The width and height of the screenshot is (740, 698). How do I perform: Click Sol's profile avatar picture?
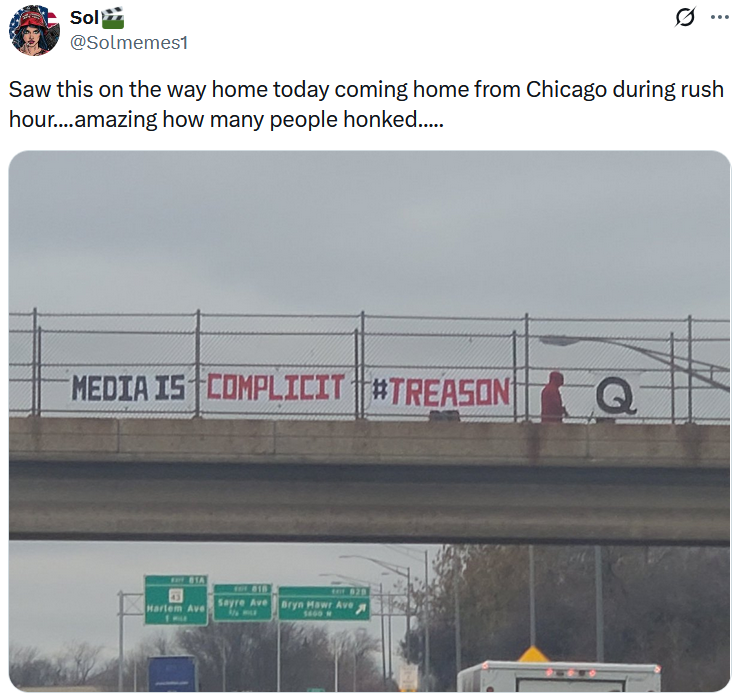34,31
